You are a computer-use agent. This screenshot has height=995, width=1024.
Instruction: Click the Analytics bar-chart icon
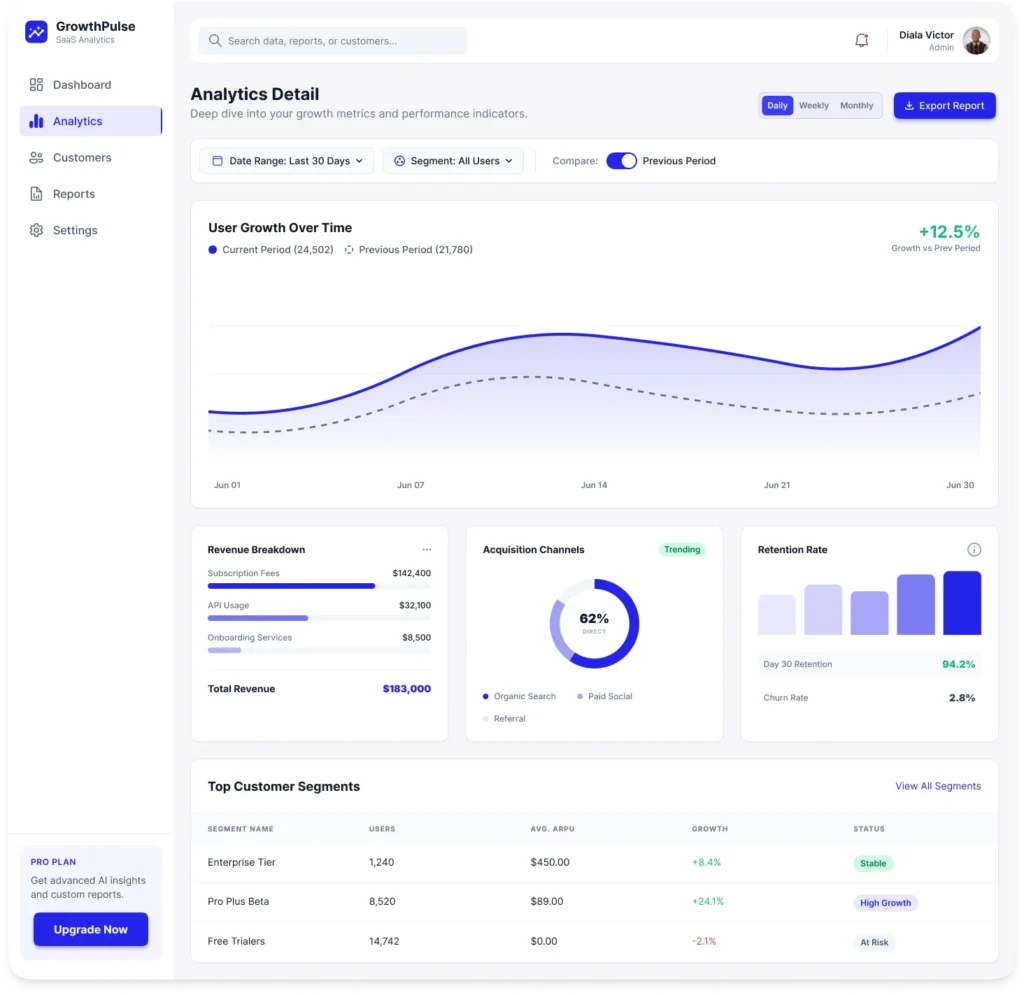pyautogui.click(x=34, y=121)
